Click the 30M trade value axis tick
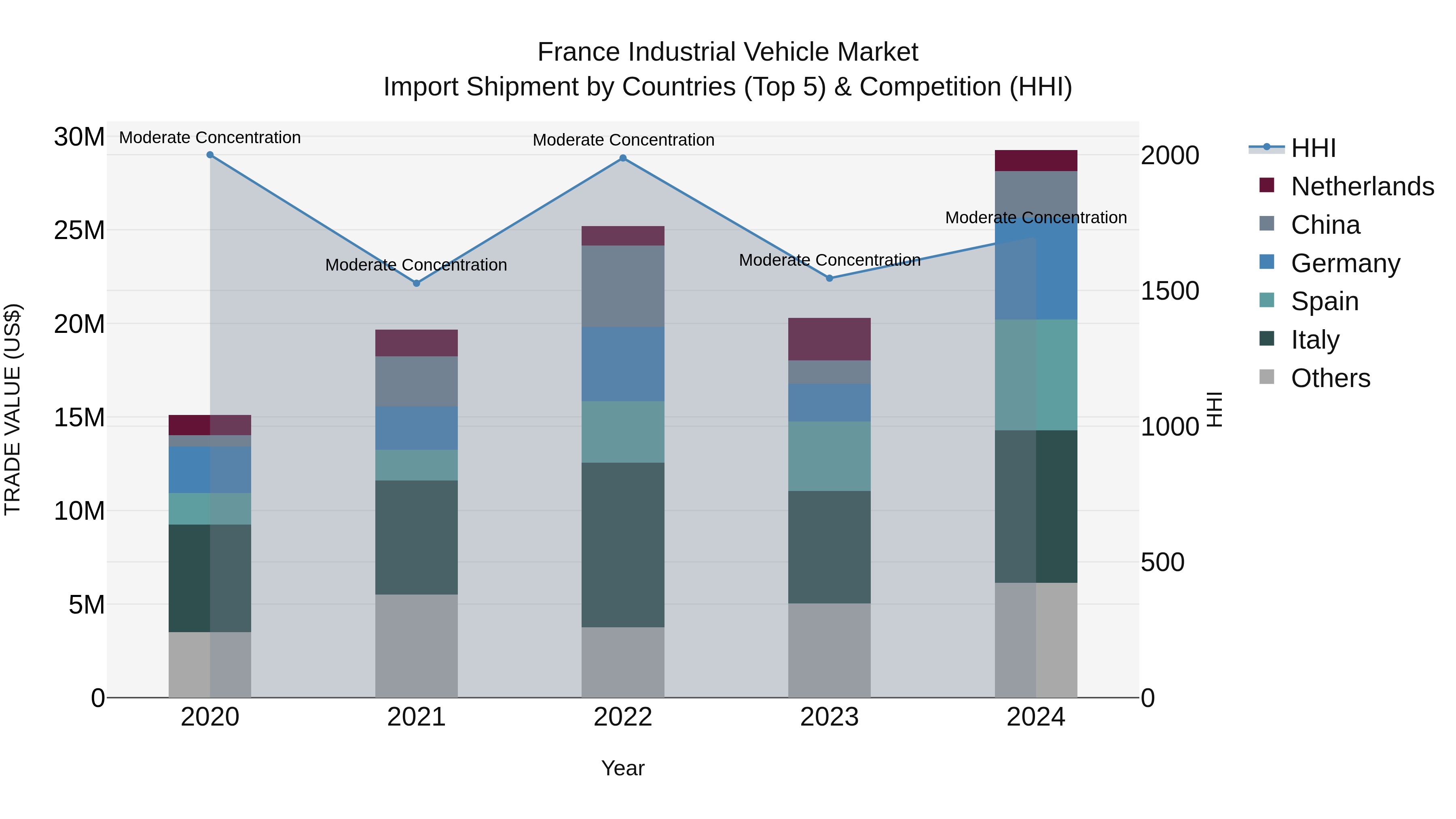This screenshot has width=1456, height=819. 80,137
